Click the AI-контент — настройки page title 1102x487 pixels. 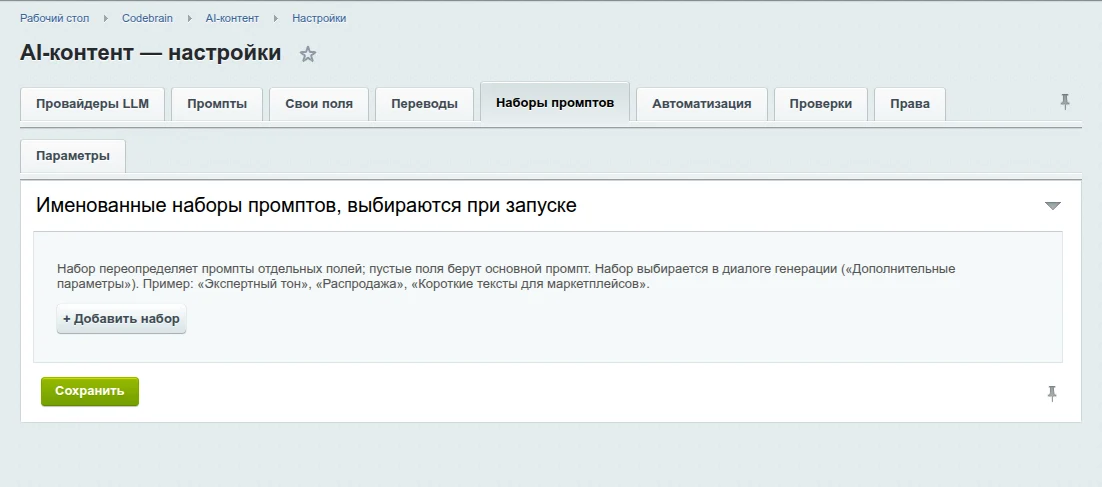[x=150, y=53]
